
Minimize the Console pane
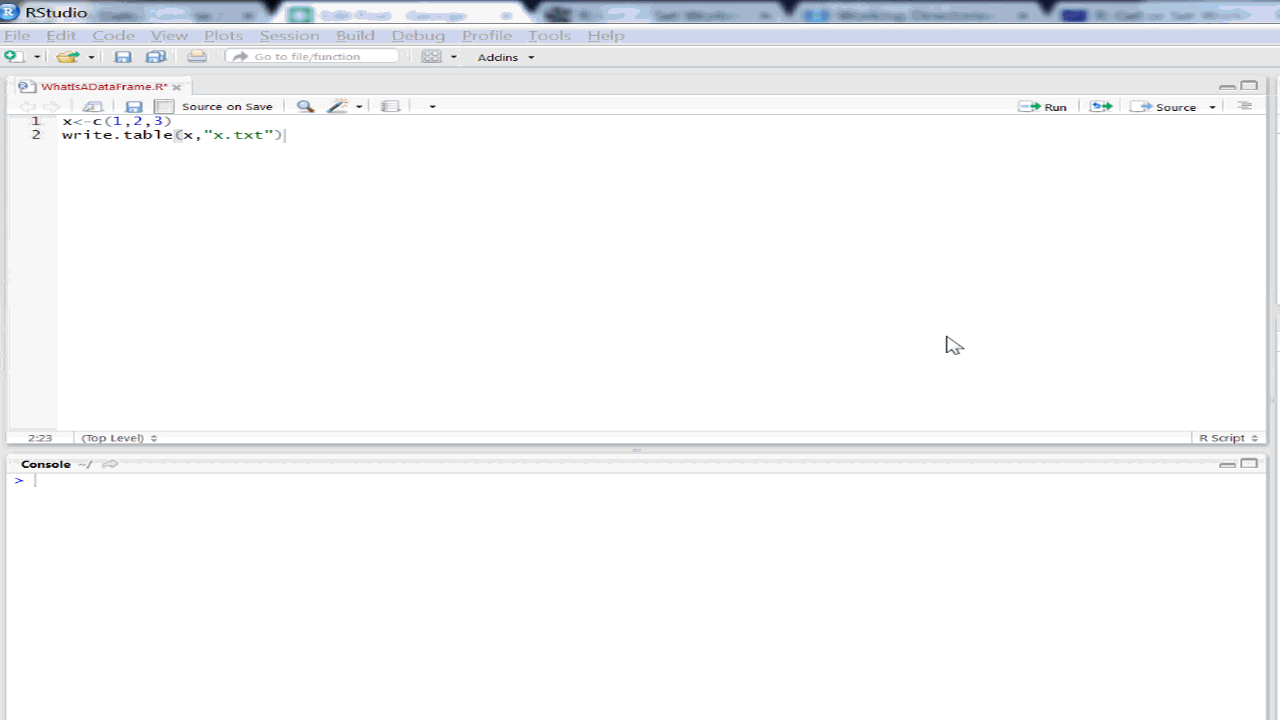click(x=1227, y=465)
